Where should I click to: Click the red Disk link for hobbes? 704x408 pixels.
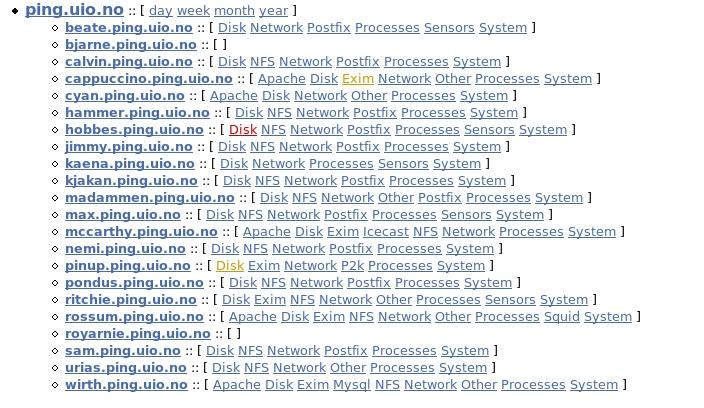(243, 130)
